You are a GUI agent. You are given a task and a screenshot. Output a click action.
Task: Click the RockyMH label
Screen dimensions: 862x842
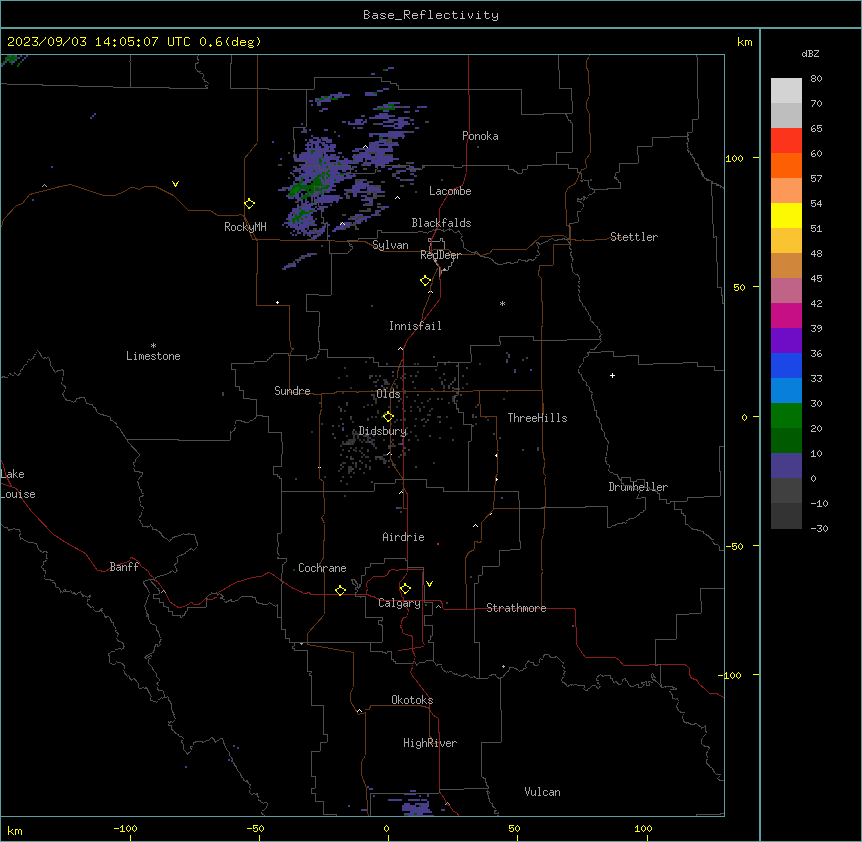[245, 227]
